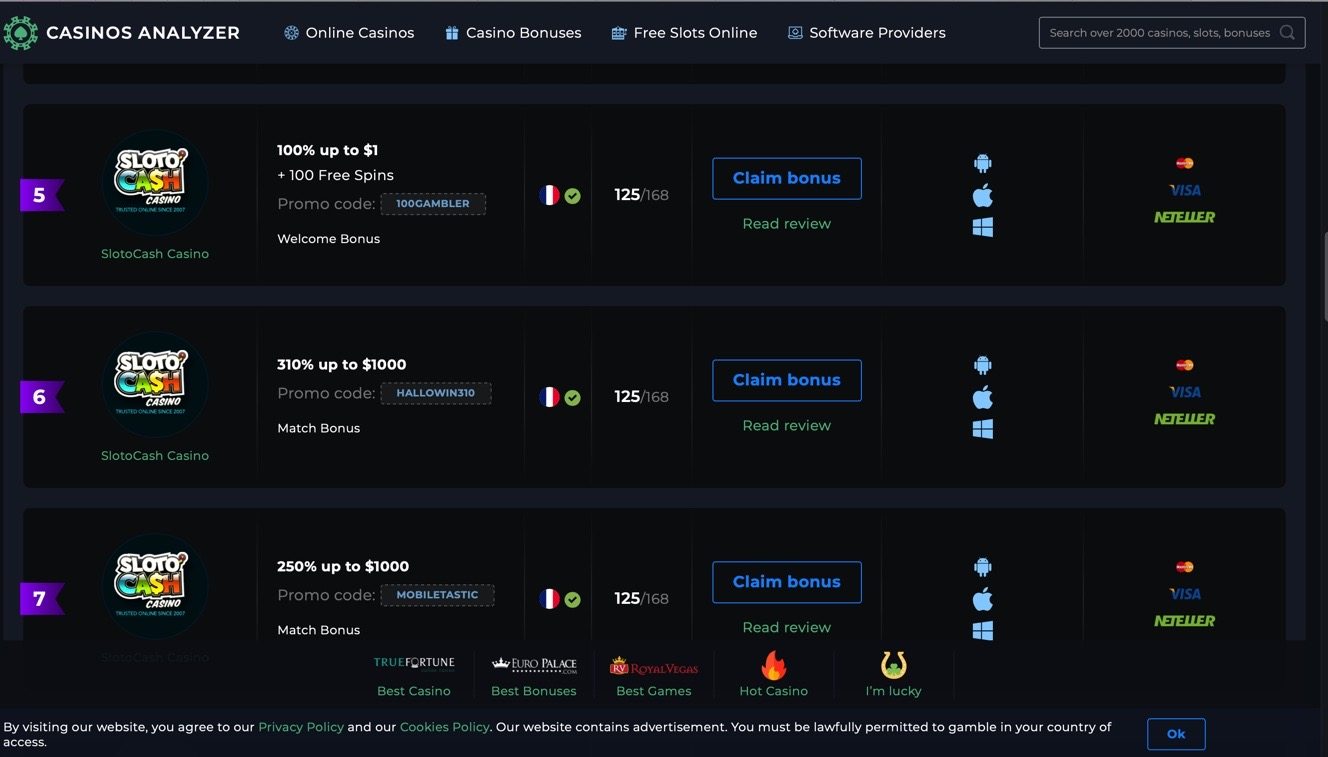Click Welcome Bonus label in row 5
Viewport: 1328px width, 757px height.
pos(329,239)
